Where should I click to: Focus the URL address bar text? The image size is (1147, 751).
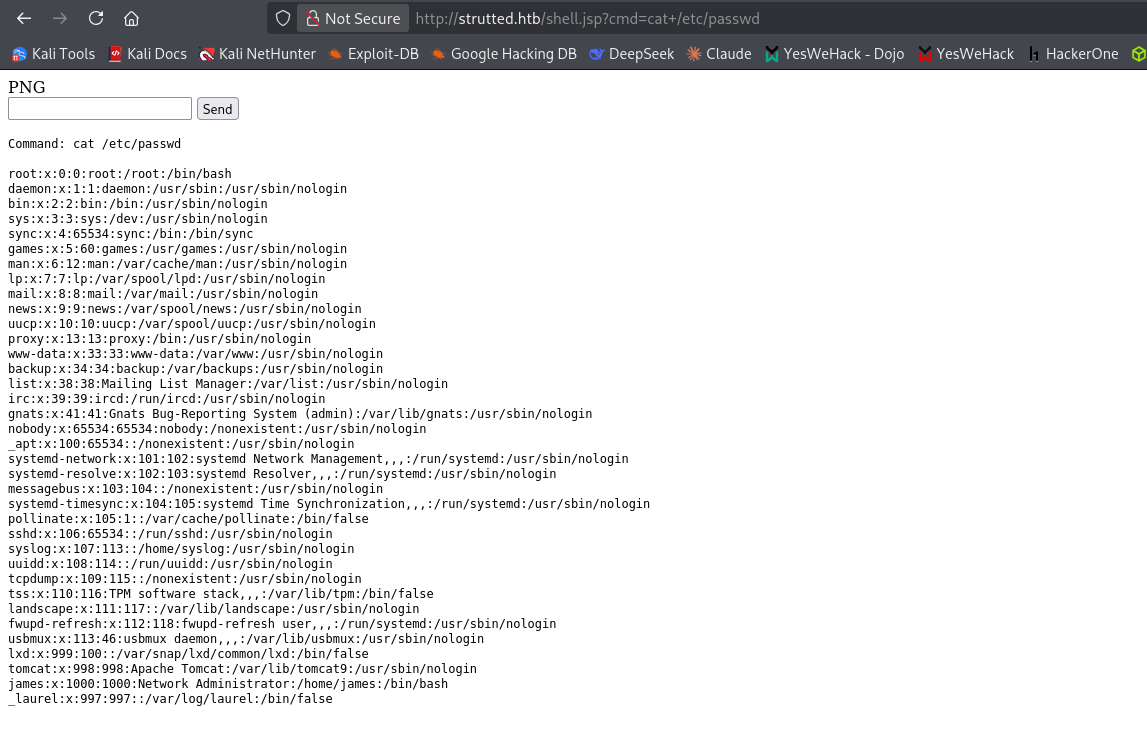[x=587, y=18]
